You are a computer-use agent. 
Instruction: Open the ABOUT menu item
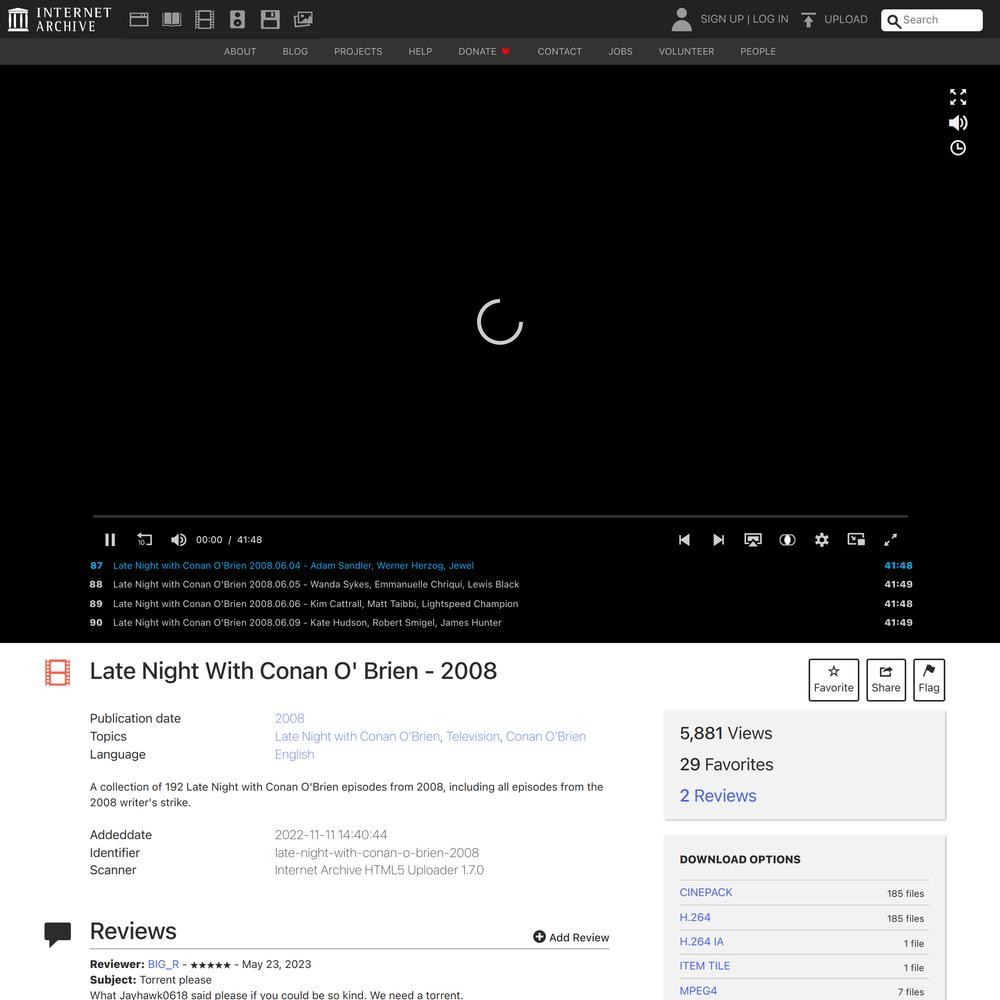[240, 52]
